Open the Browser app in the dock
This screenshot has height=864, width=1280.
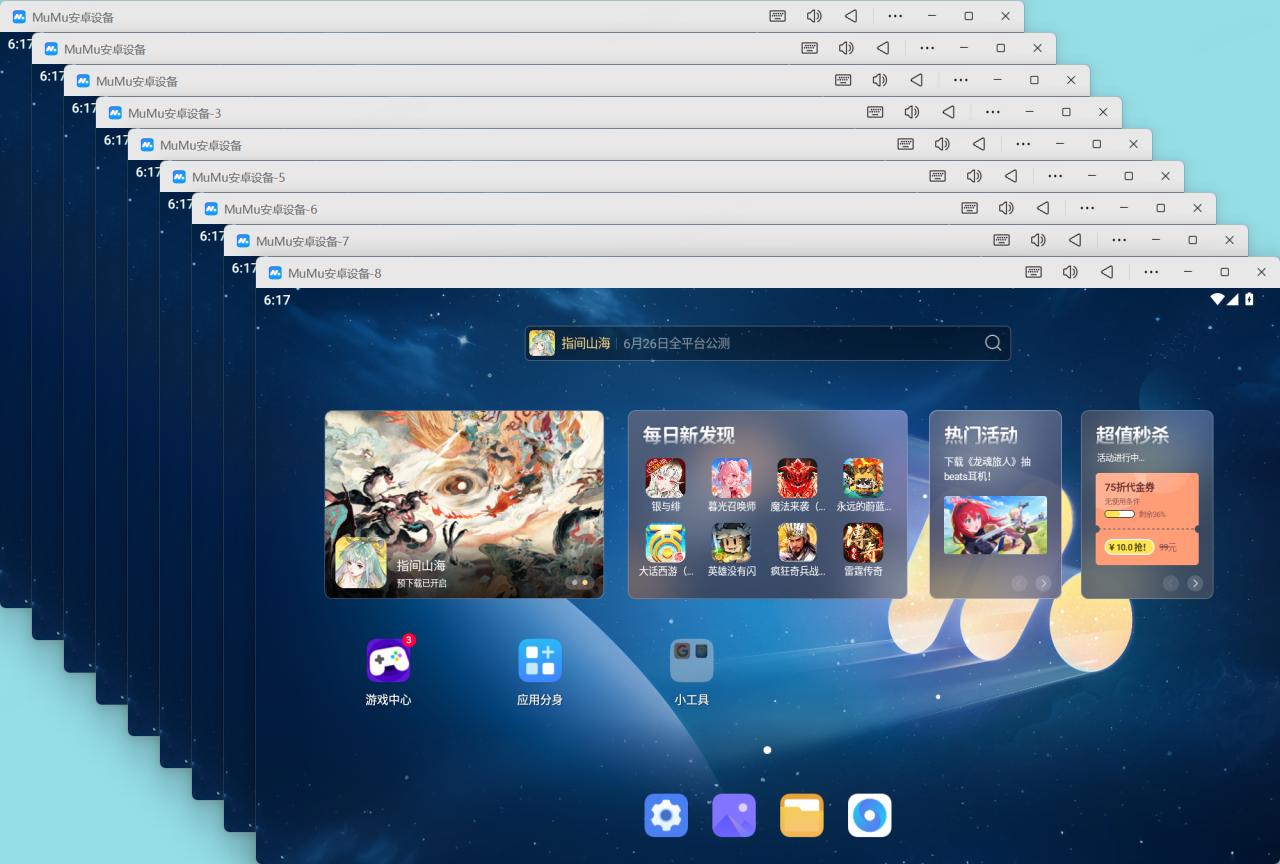pos(870,816)
